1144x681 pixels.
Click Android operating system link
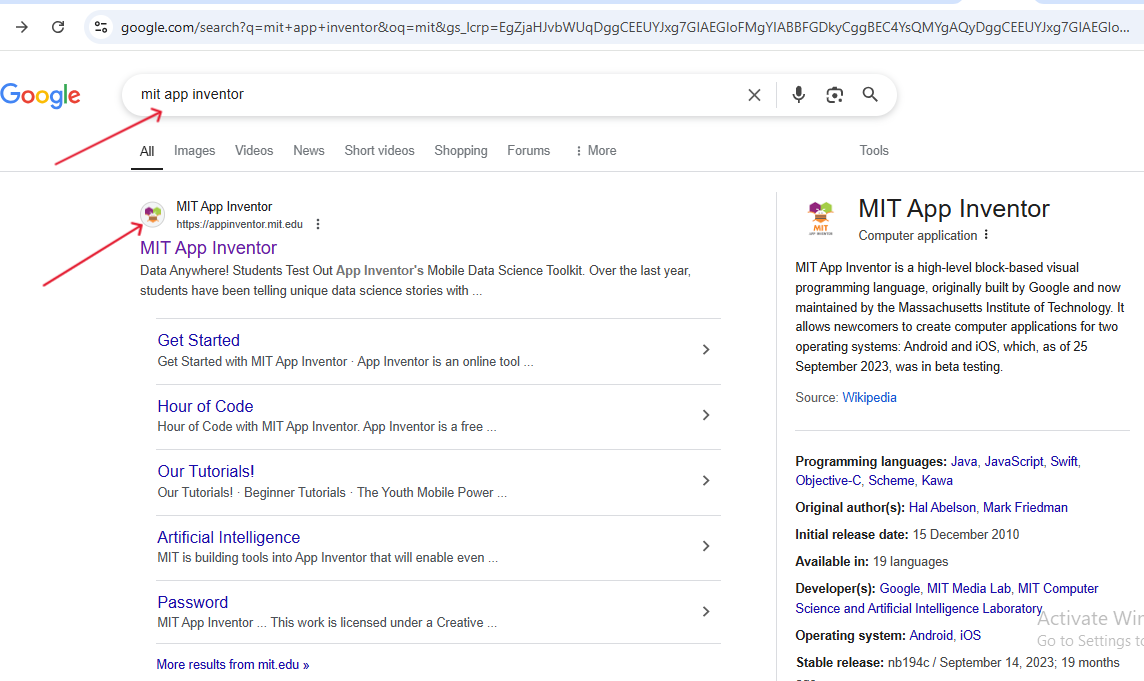(x=931, y=635)
